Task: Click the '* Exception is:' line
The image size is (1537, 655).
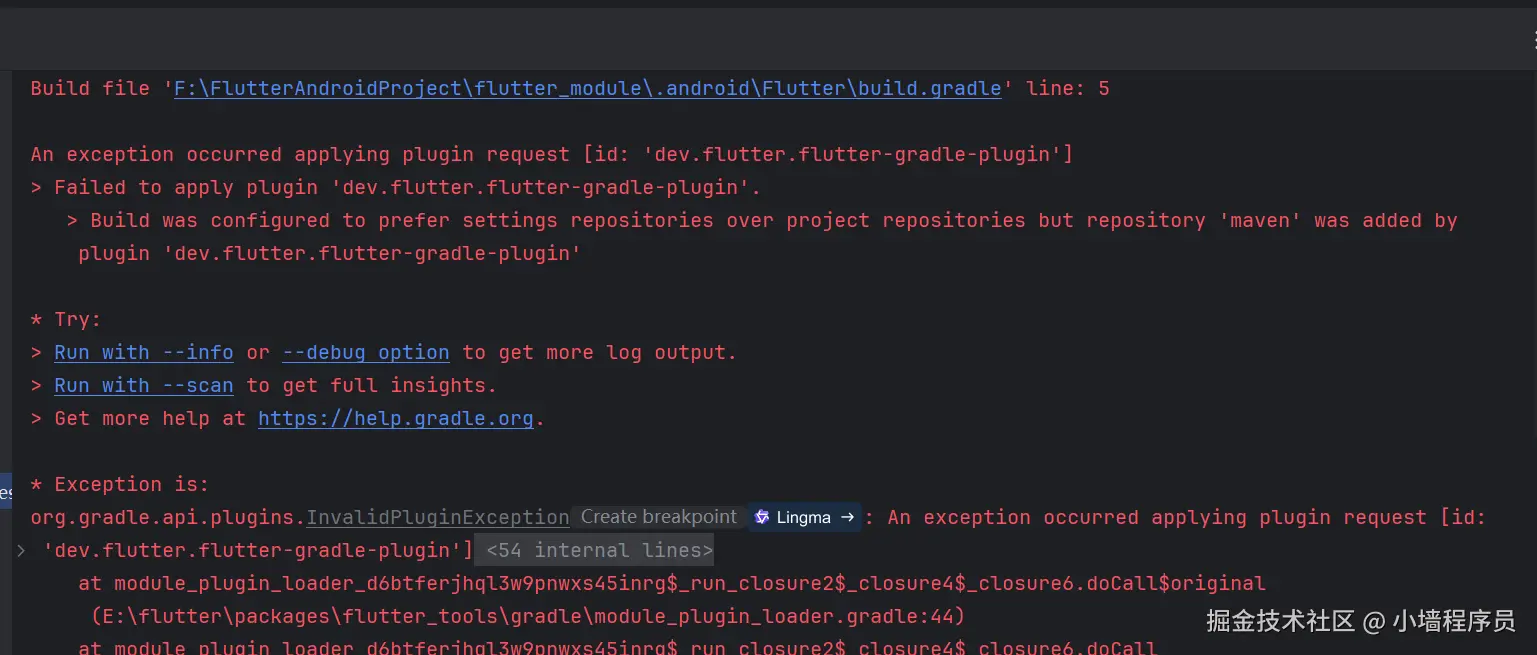Action: [x=120, y=484]
